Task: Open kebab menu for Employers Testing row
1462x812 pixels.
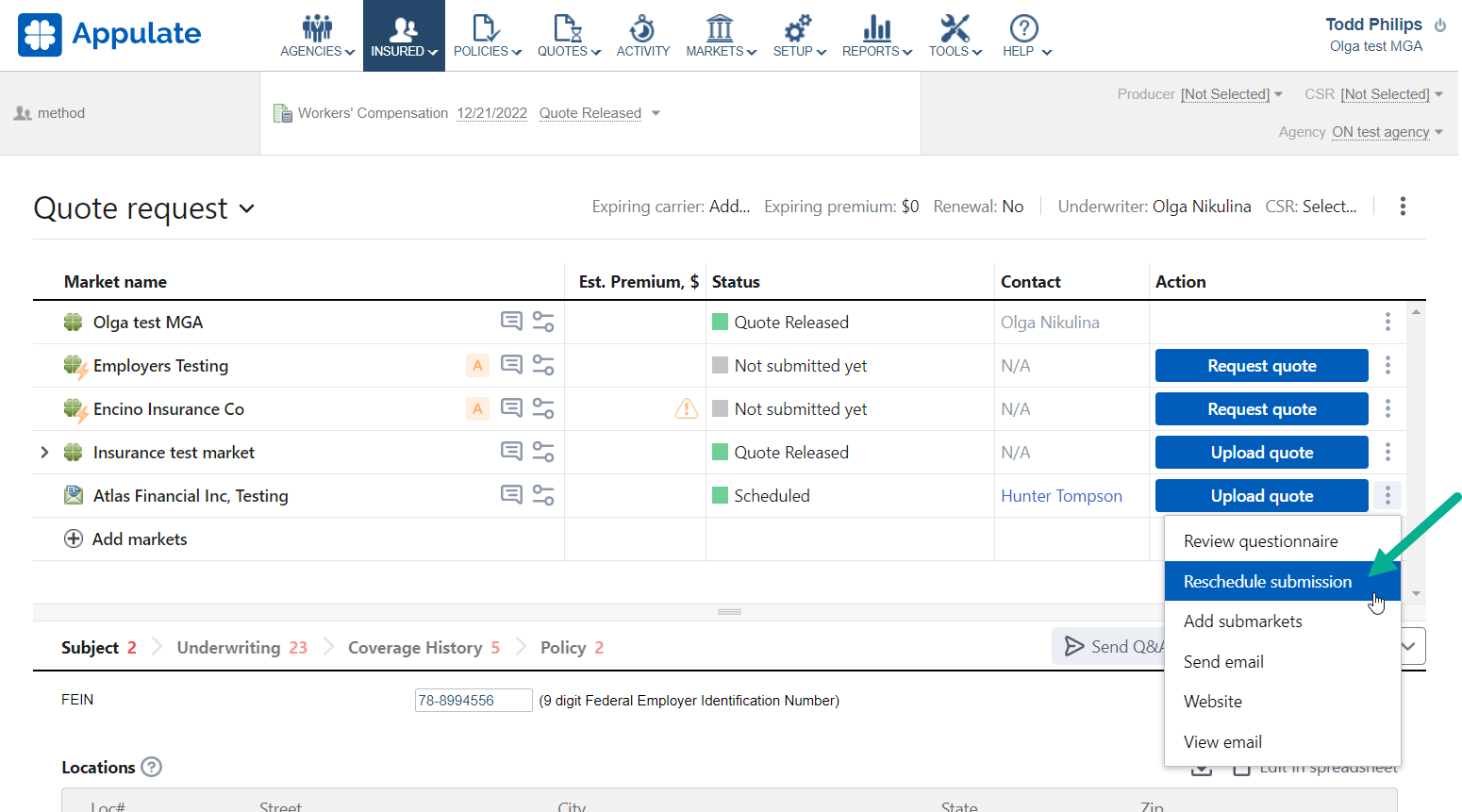Action: point(1387,365)
